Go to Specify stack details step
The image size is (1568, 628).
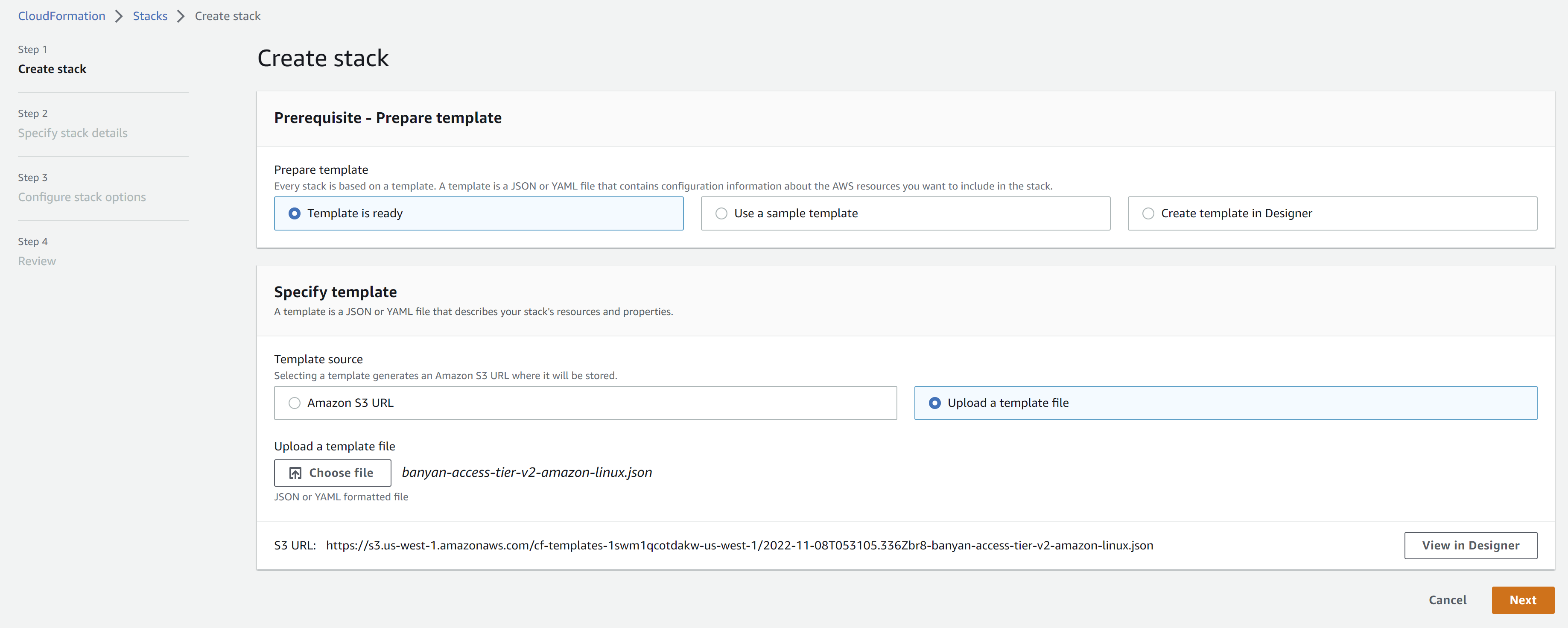[73, 133]
